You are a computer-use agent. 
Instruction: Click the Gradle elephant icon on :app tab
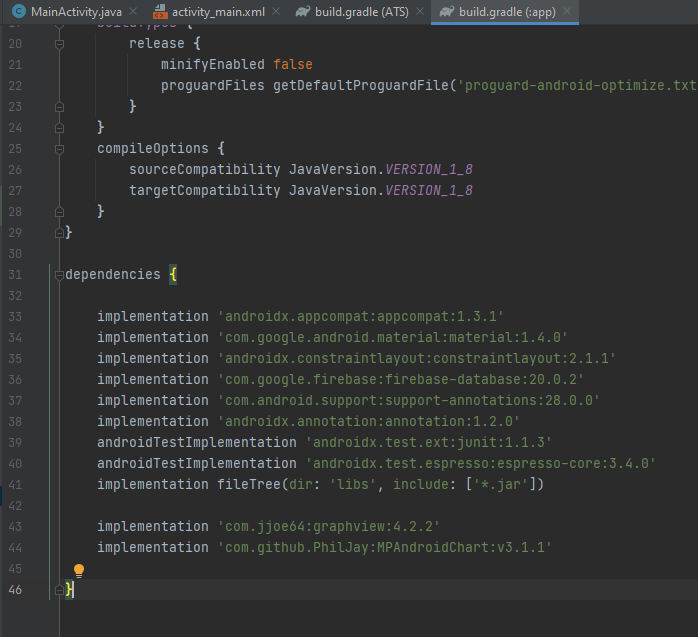tap(446, 12)
